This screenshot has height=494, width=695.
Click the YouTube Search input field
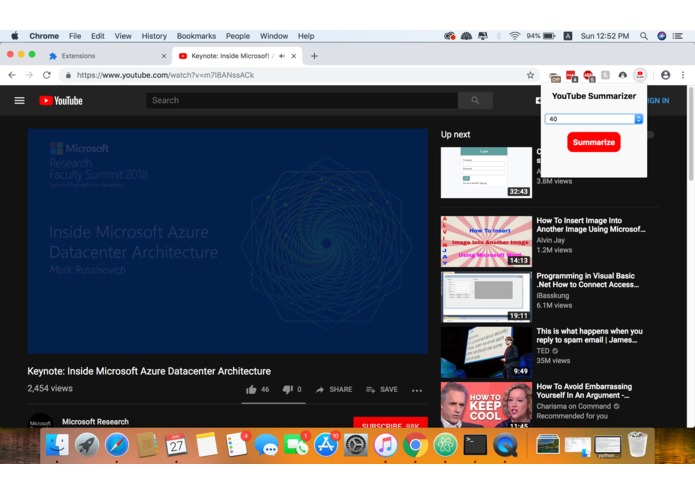tap(302, 101)
